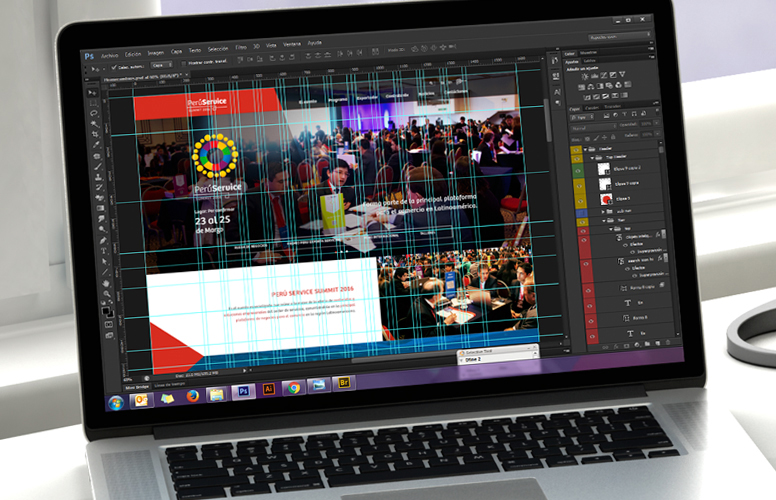Screen dimensions: 776x500
Task: Open the Edición menu
Action: [x=133, y=54]
